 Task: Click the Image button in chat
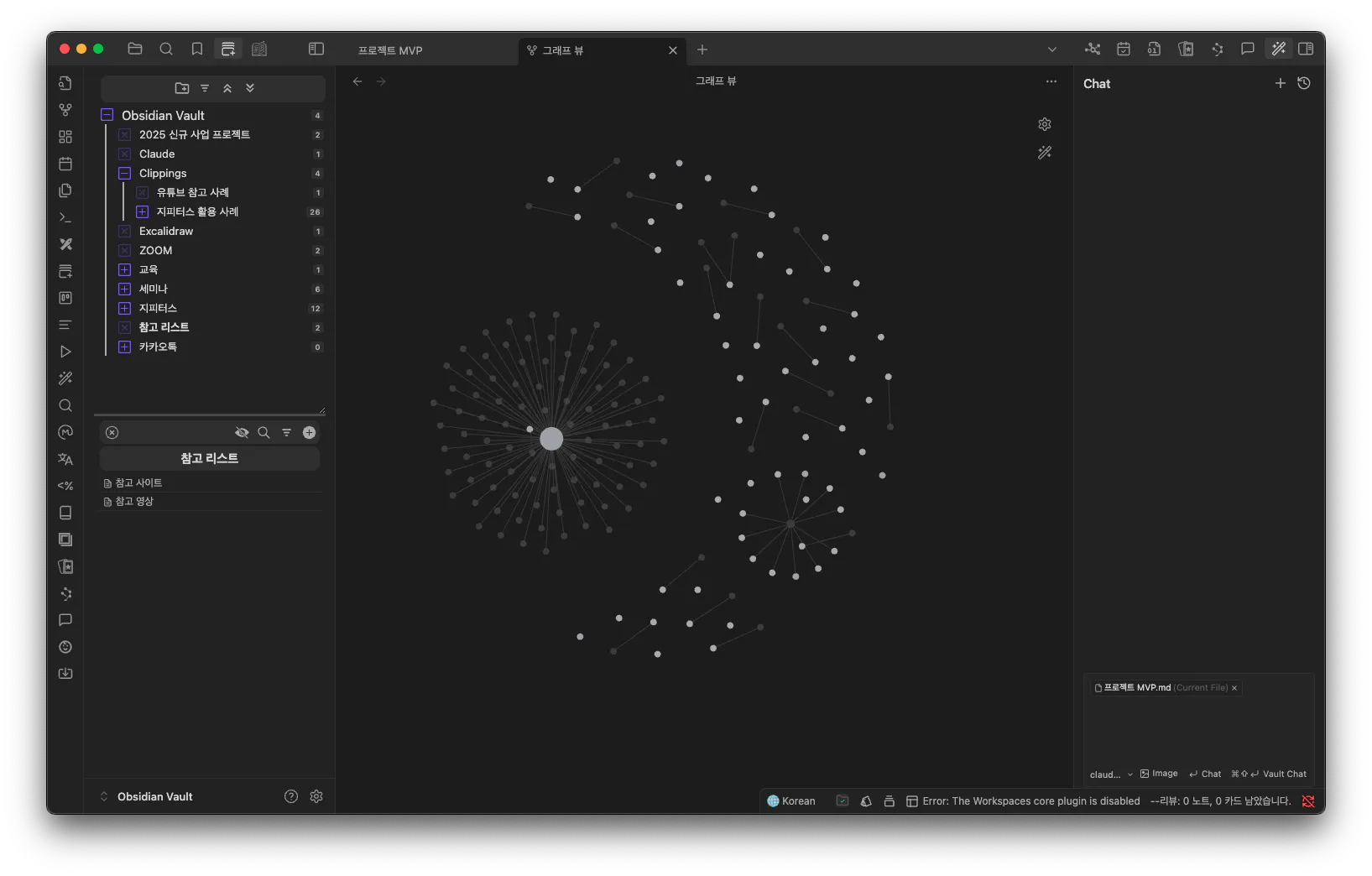click(1159, 774)
